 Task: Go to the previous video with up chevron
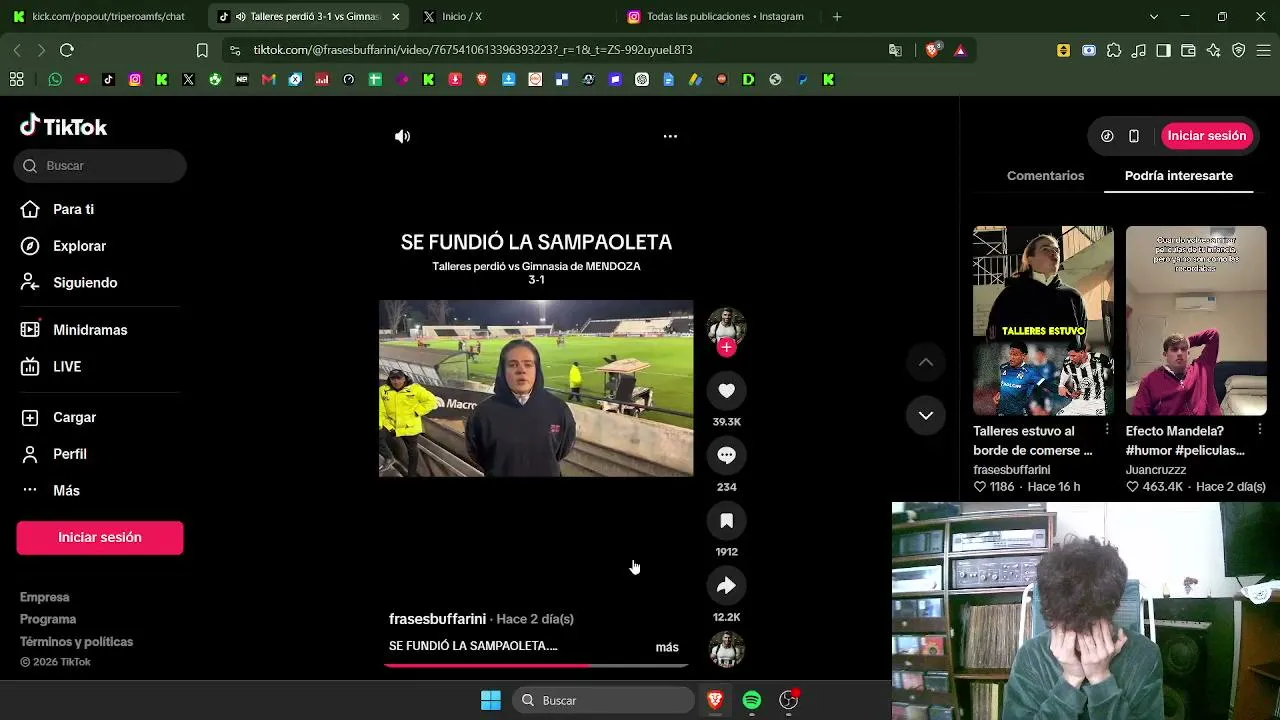[x=926, y=362]
